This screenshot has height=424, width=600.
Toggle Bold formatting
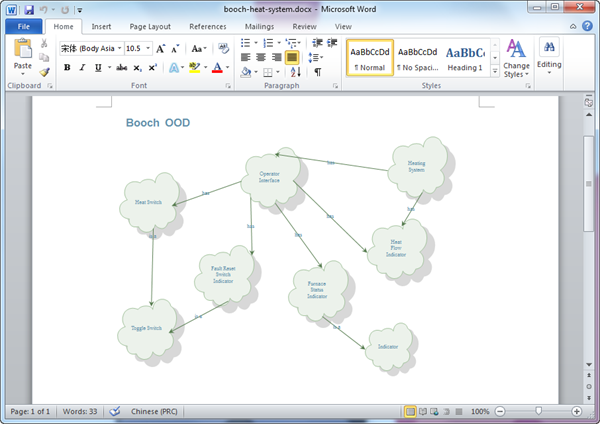click(x=67, y=68)
